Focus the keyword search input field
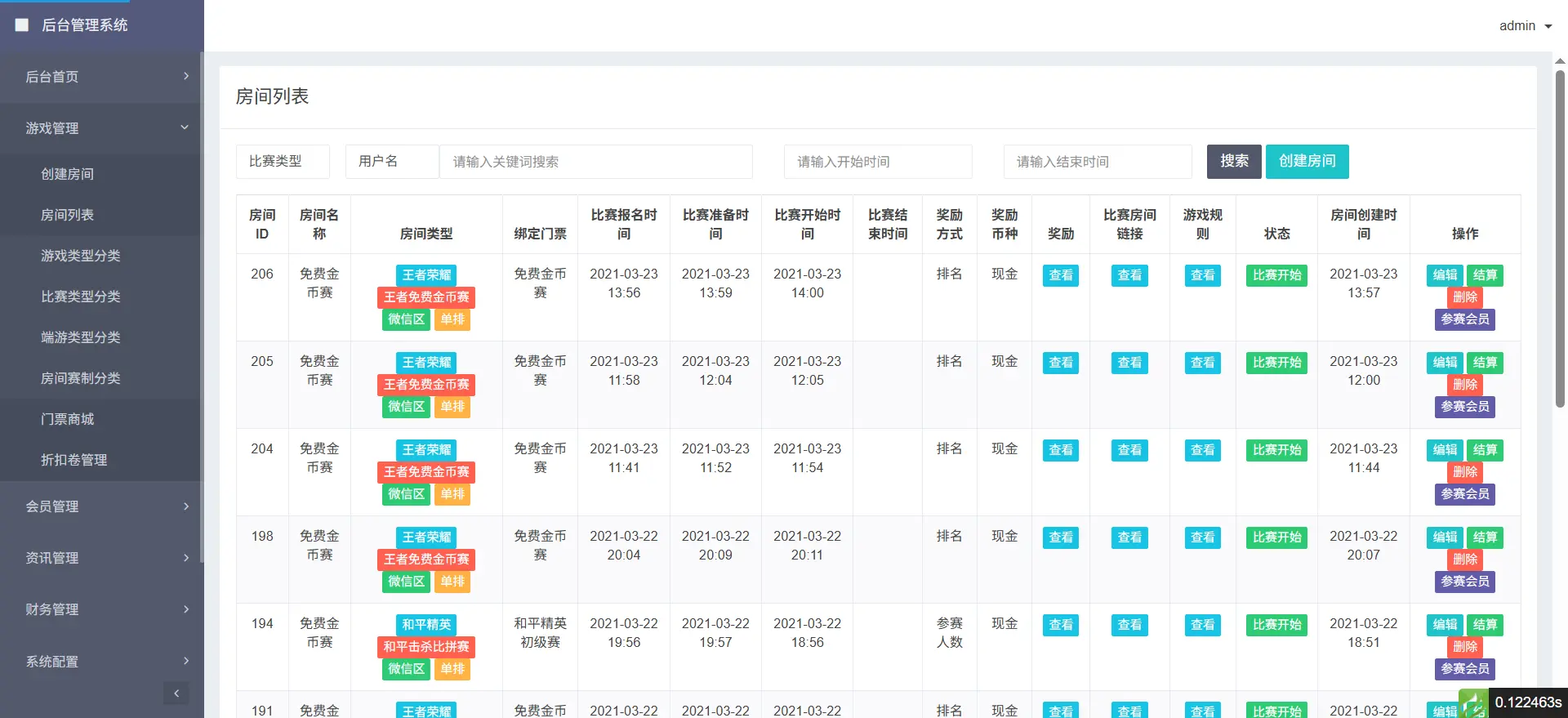Viewport: 1568px width, 718px height. pyautogui.click(x=596, y=162)
